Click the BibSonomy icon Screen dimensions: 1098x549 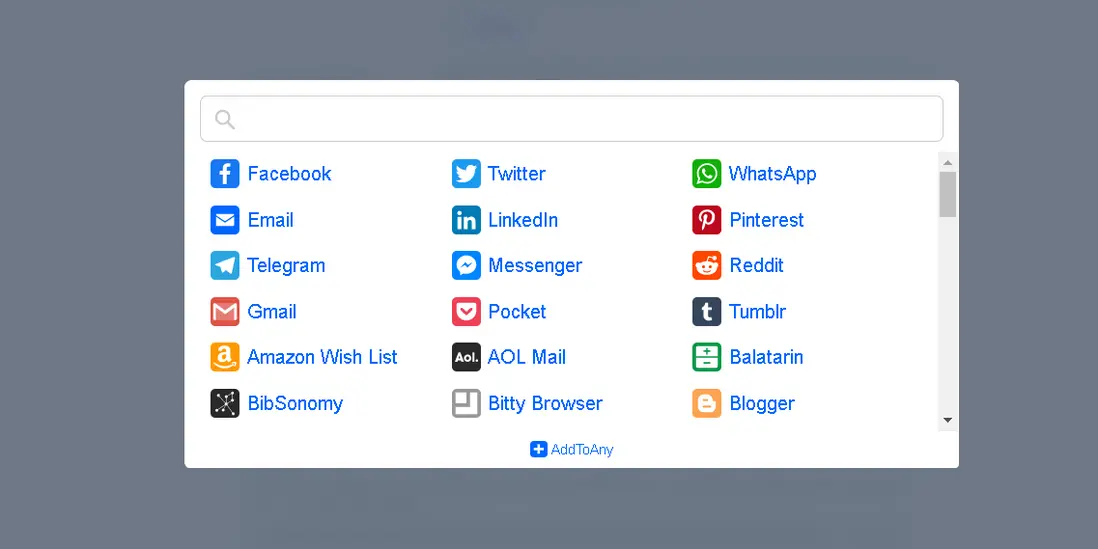(x=225, y=403)
